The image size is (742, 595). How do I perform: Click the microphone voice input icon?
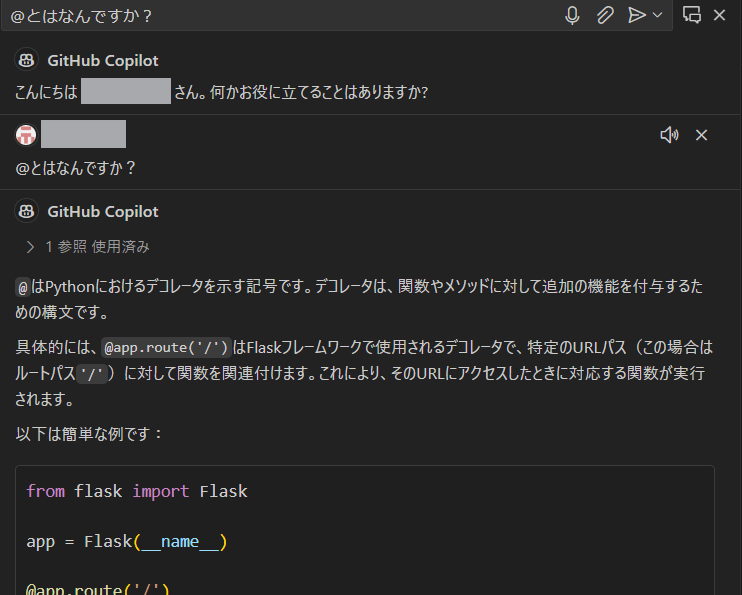coord(572,15)
